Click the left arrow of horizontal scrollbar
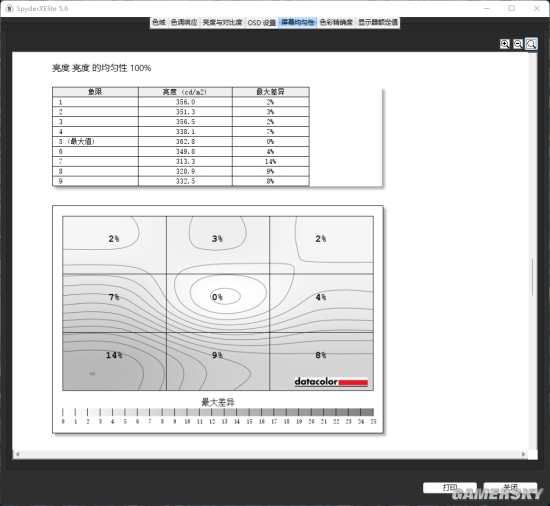The image size is (550, 506). coord(17,454)
